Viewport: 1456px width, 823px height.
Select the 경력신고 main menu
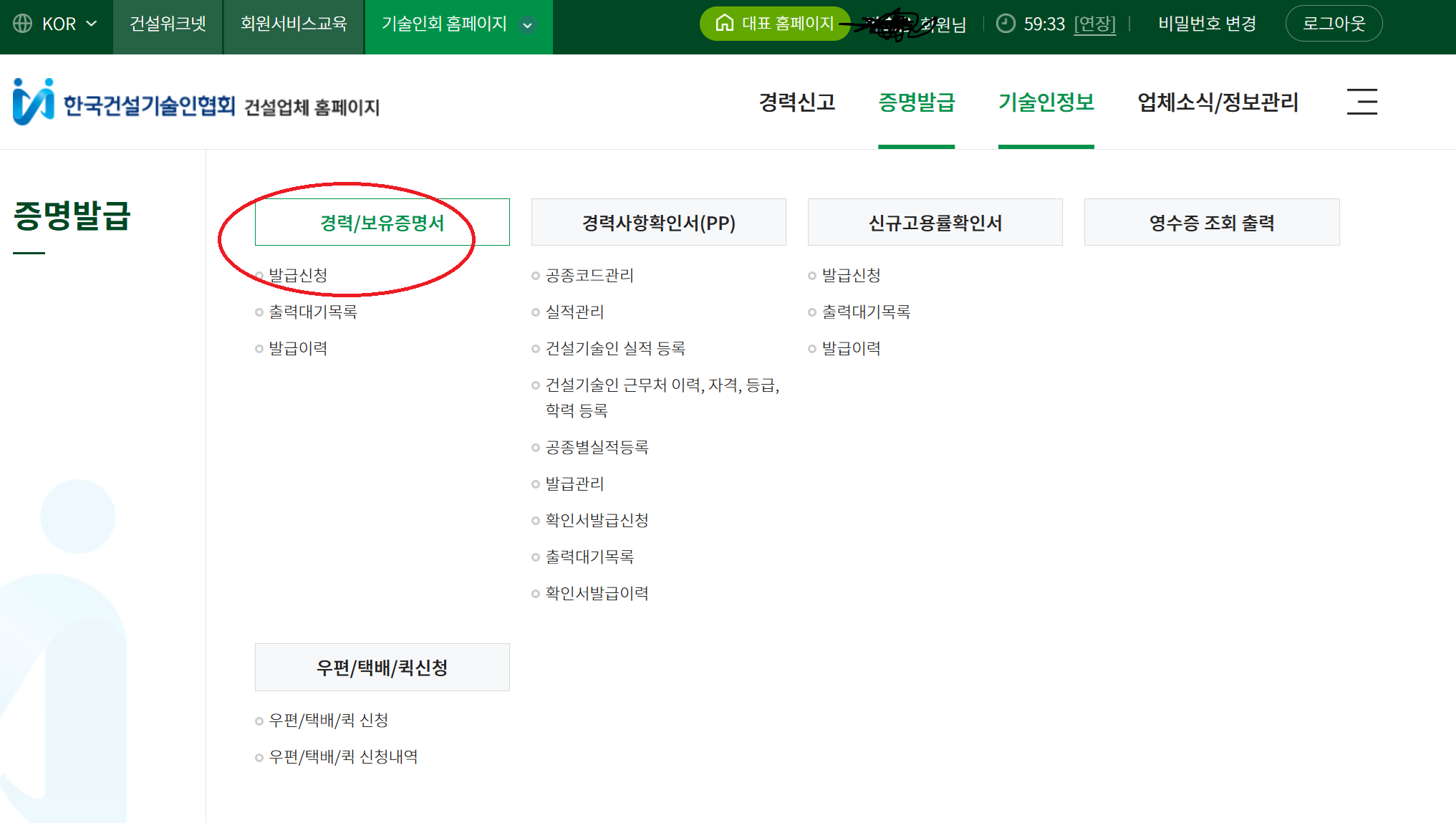[797, 102]
